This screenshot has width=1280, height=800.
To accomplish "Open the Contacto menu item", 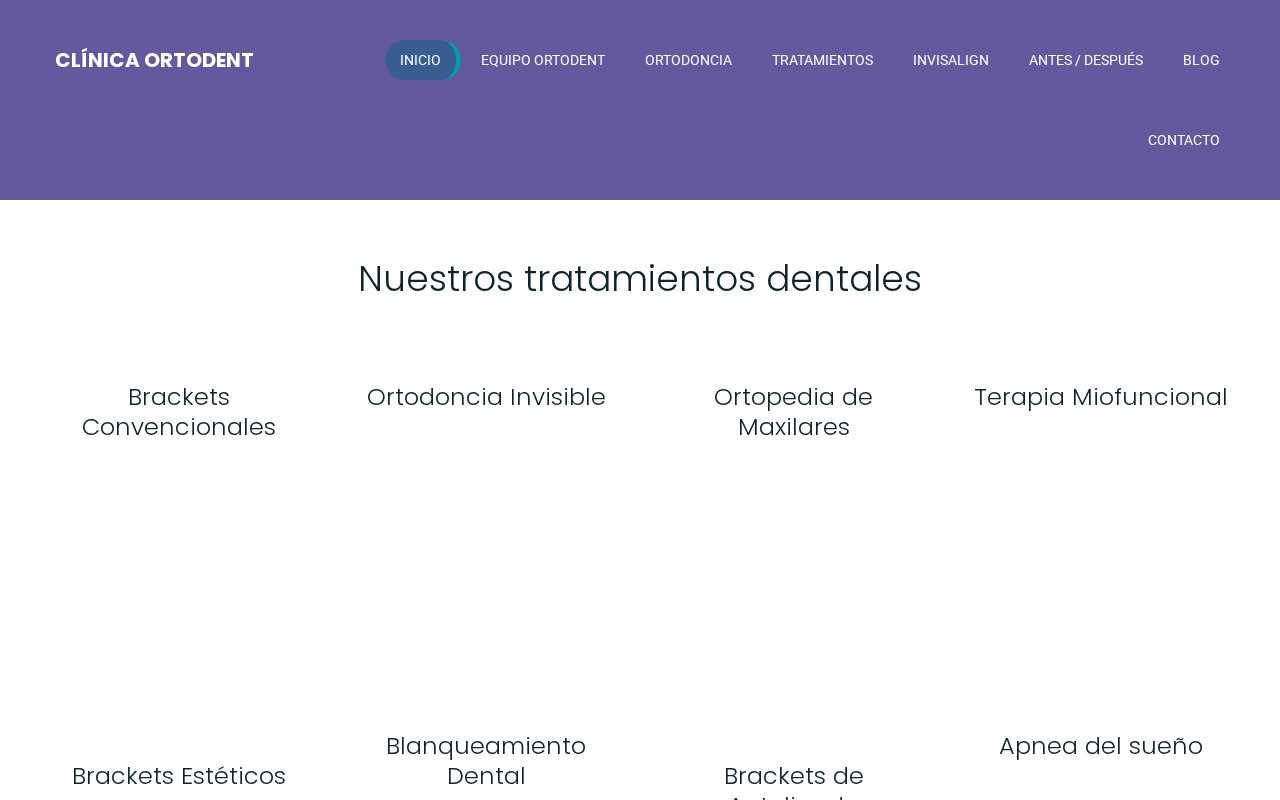I will point(1184,140).
